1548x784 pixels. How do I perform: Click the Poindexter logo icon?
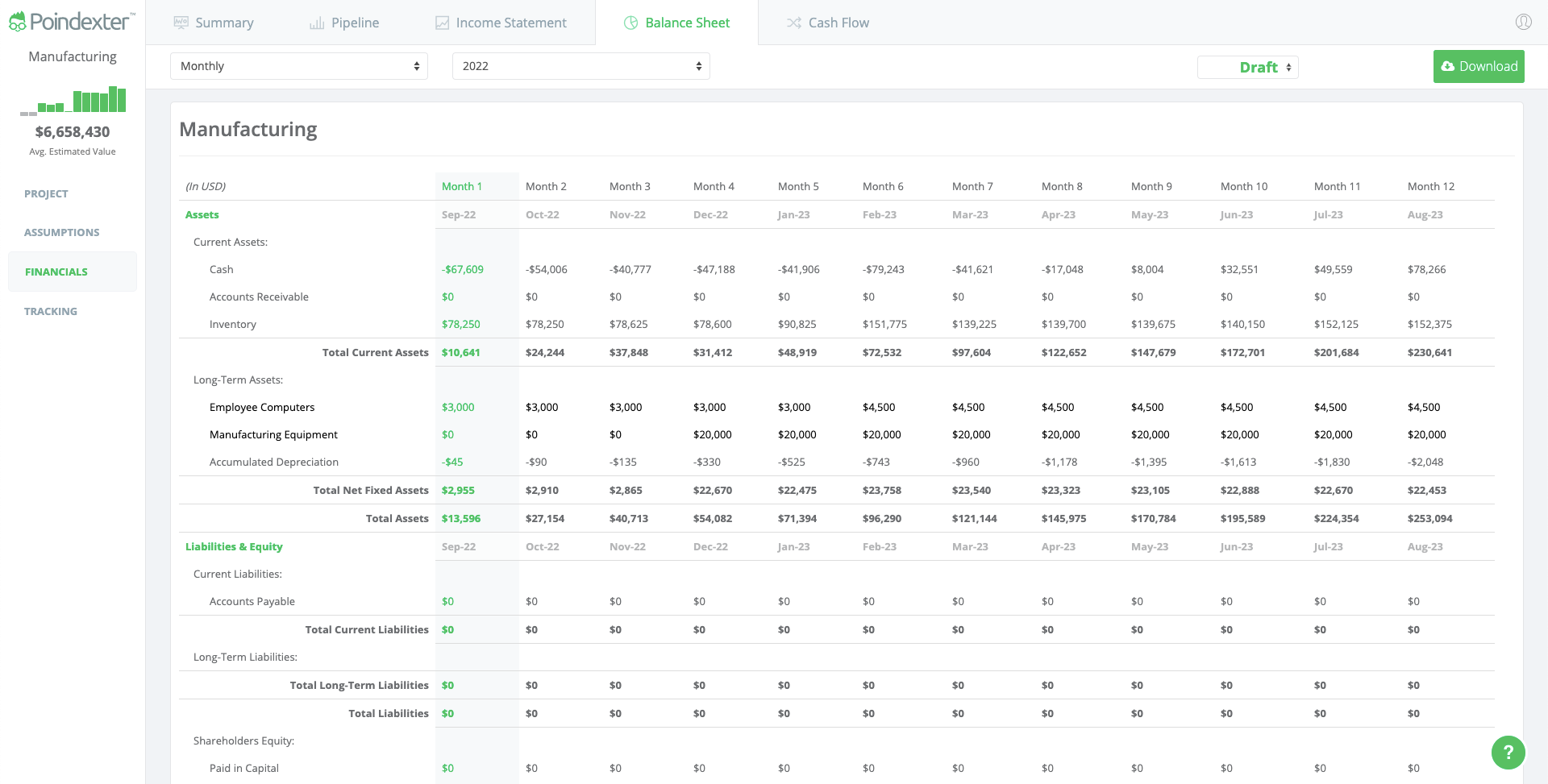pyautogui.click(x=17, y=22)
